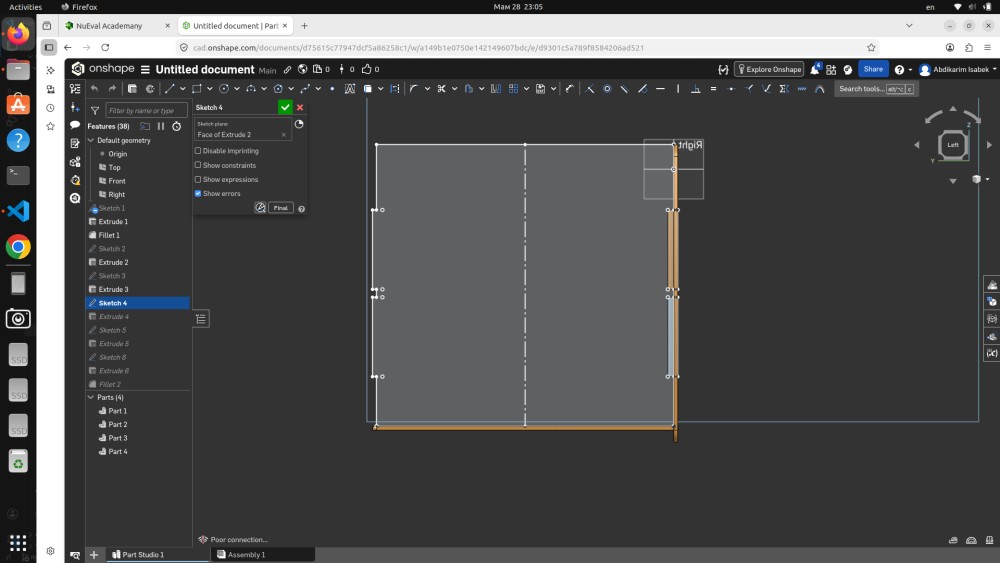Image resolution: width=1000 pixels, height=563 pixels.
Task: Select Extrude 2 in the feature tree
Action: pos(113,262)
